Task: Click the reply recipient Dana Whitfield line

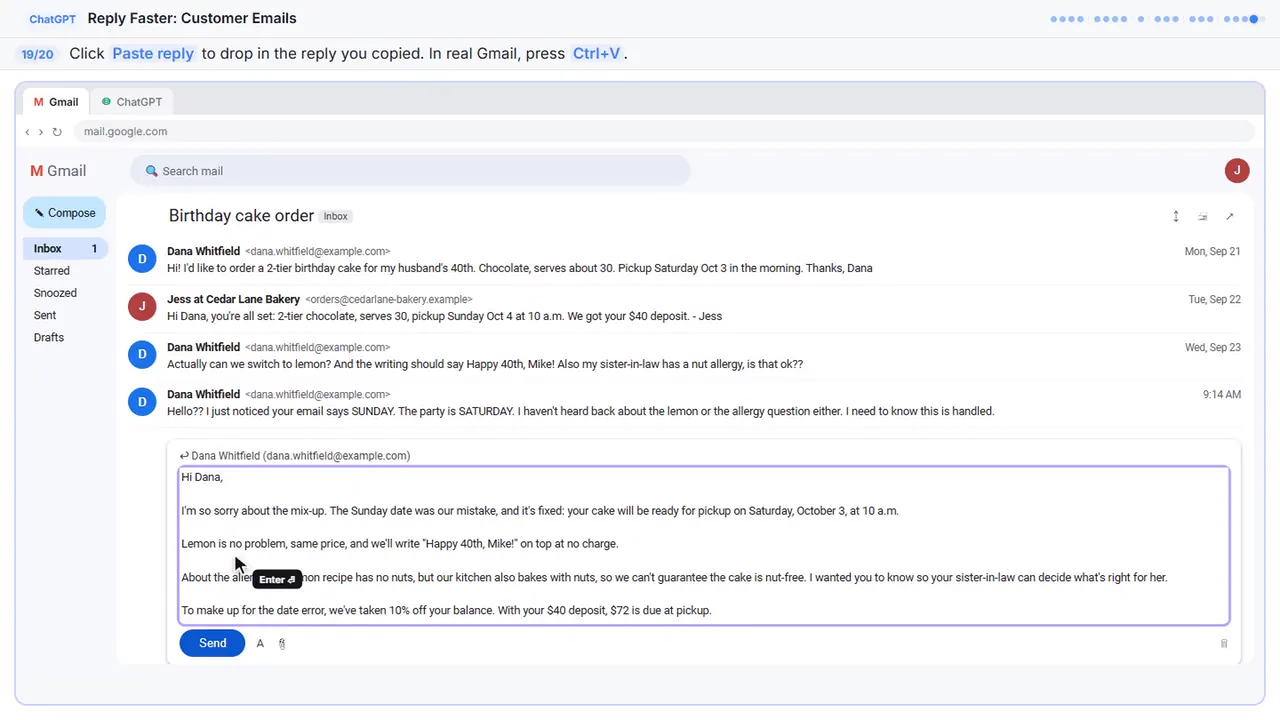Action: pos(295,456)
